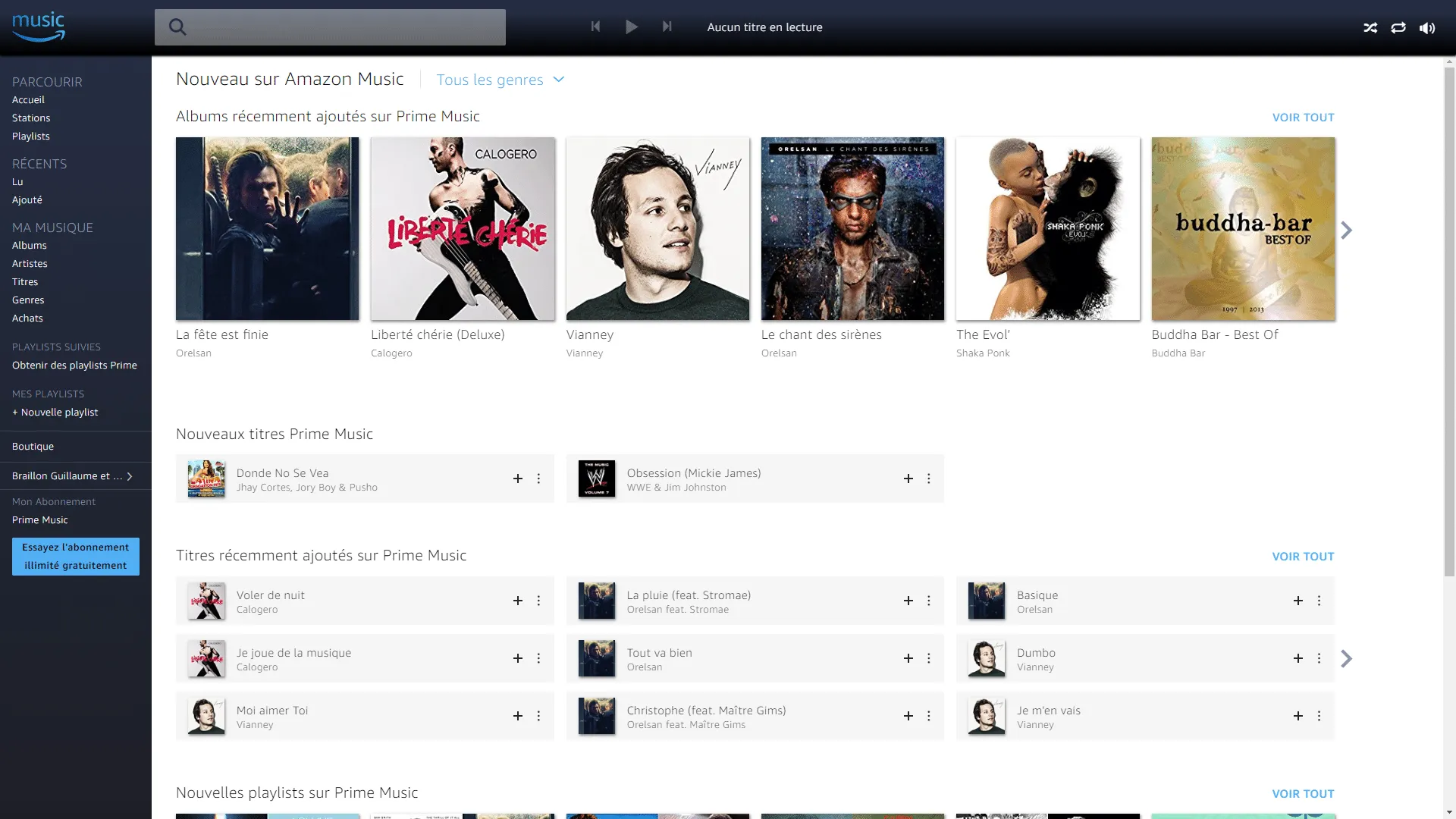The width and height of the screenshot is (1456, 819).
Task: Add Christophe (feat. Maître Gims) to library
Action: click(x=908, y=716)
